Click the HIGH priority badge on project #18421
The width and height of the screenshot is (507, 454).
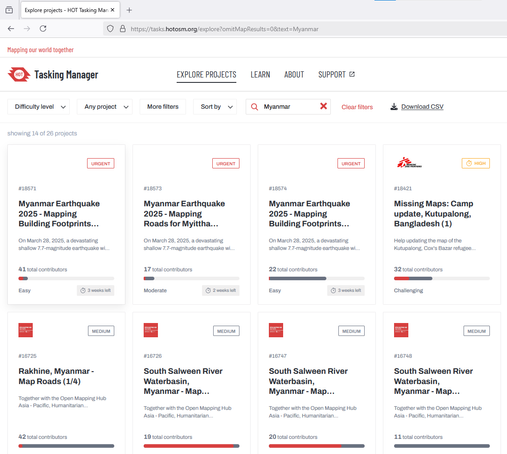point(476,163)
